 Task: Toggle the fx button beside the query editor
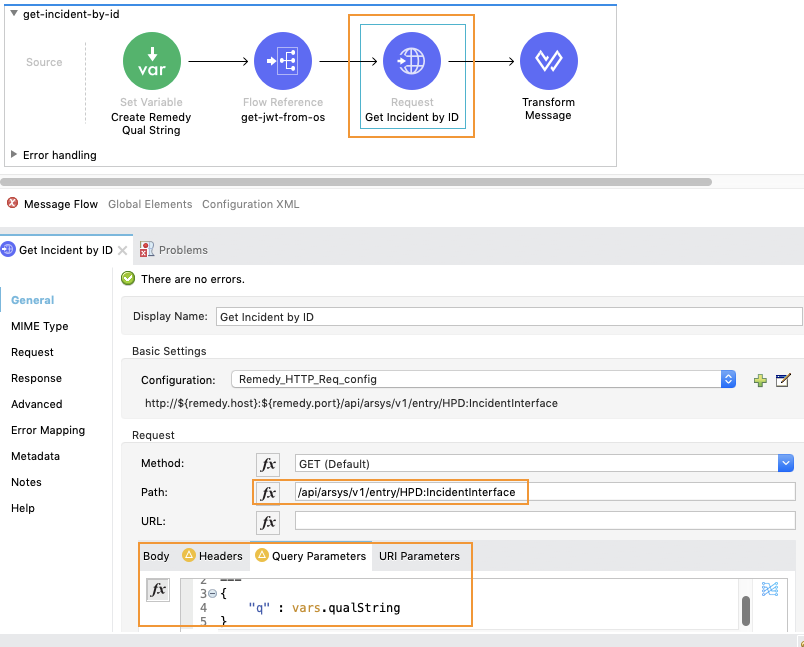(158, 590)
